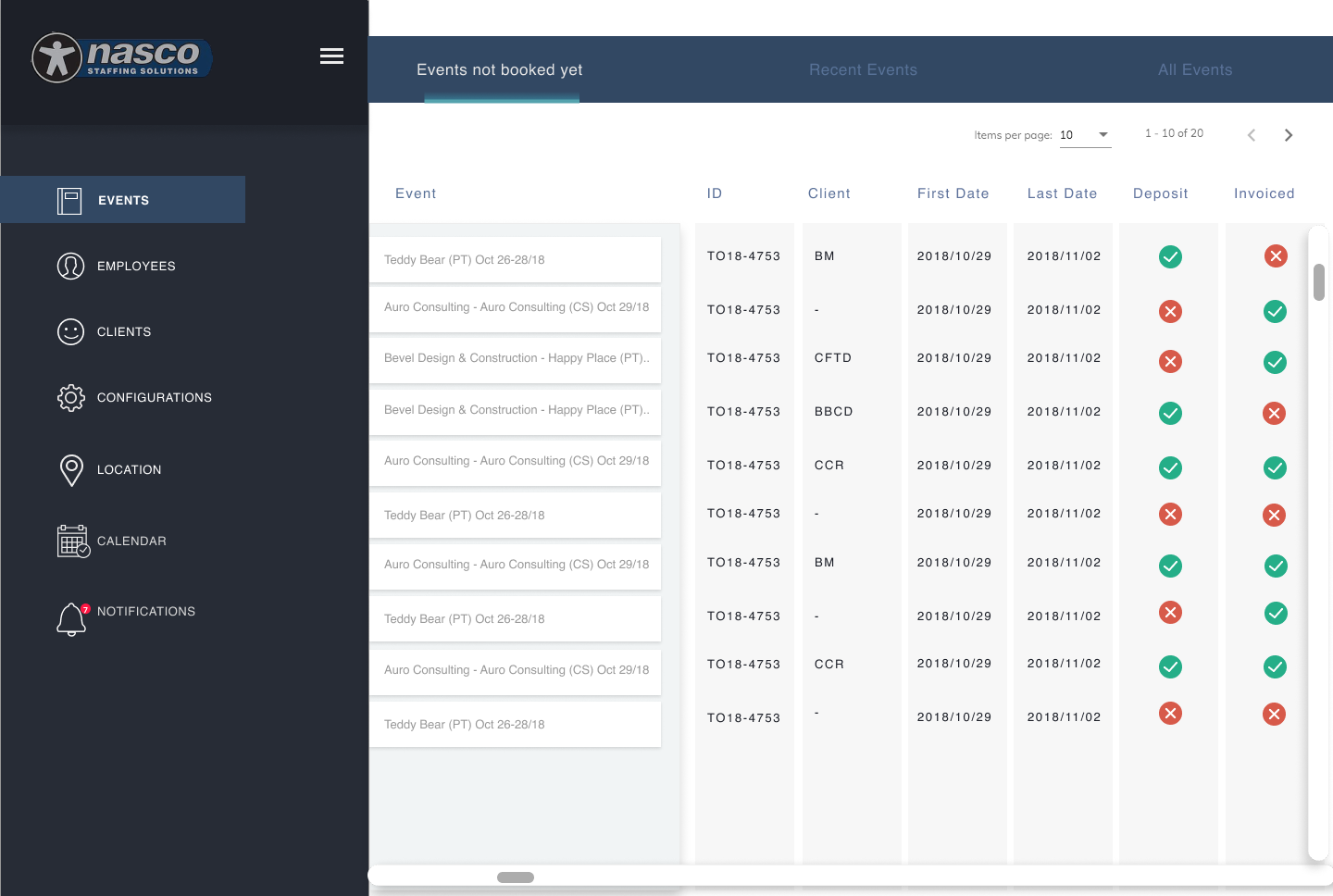Click the nasco Staffing Solutions logo
The image size is (1333, 896).
click(x=121, y=57)
